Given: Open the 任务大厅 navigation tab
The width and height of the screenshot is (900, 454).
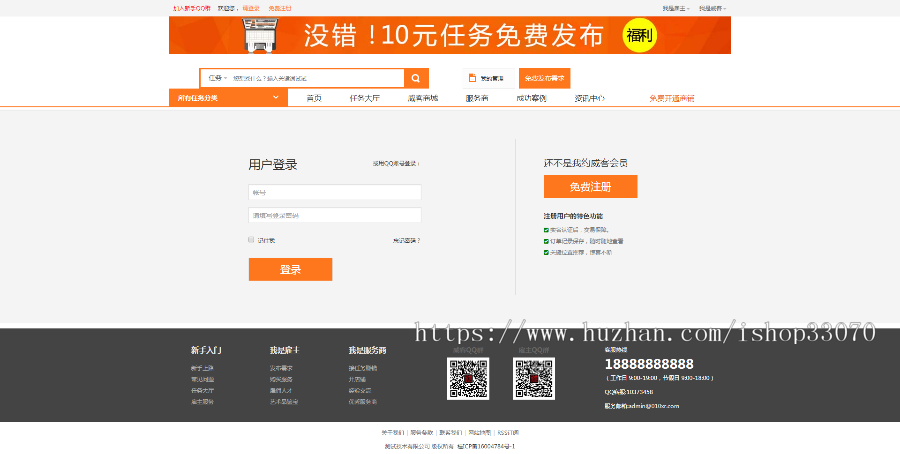Looking at the screenshot, I should pyautogui.click(x=364, y=98).
